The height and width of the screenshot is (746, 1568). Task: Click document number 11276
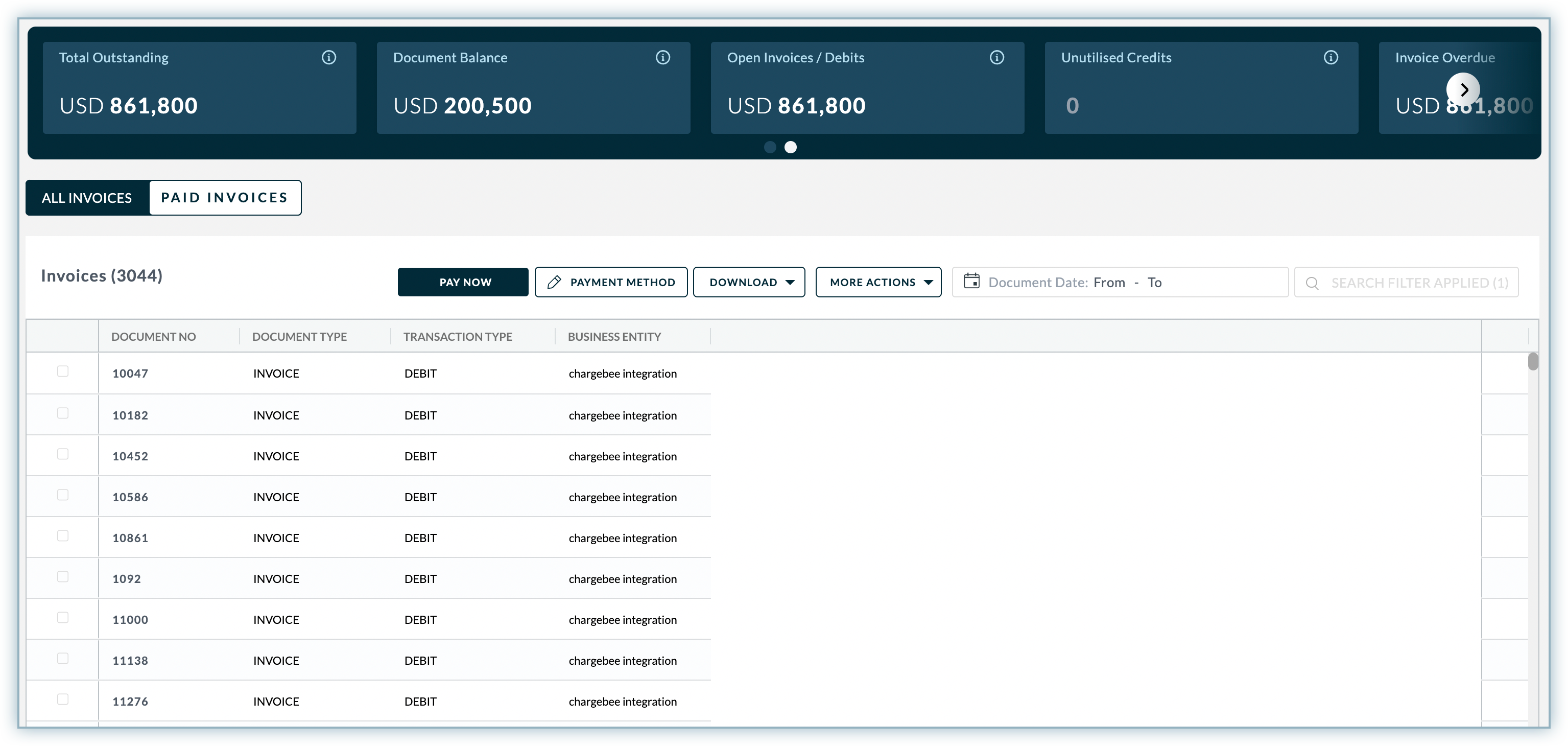click(x=130, y=701)
